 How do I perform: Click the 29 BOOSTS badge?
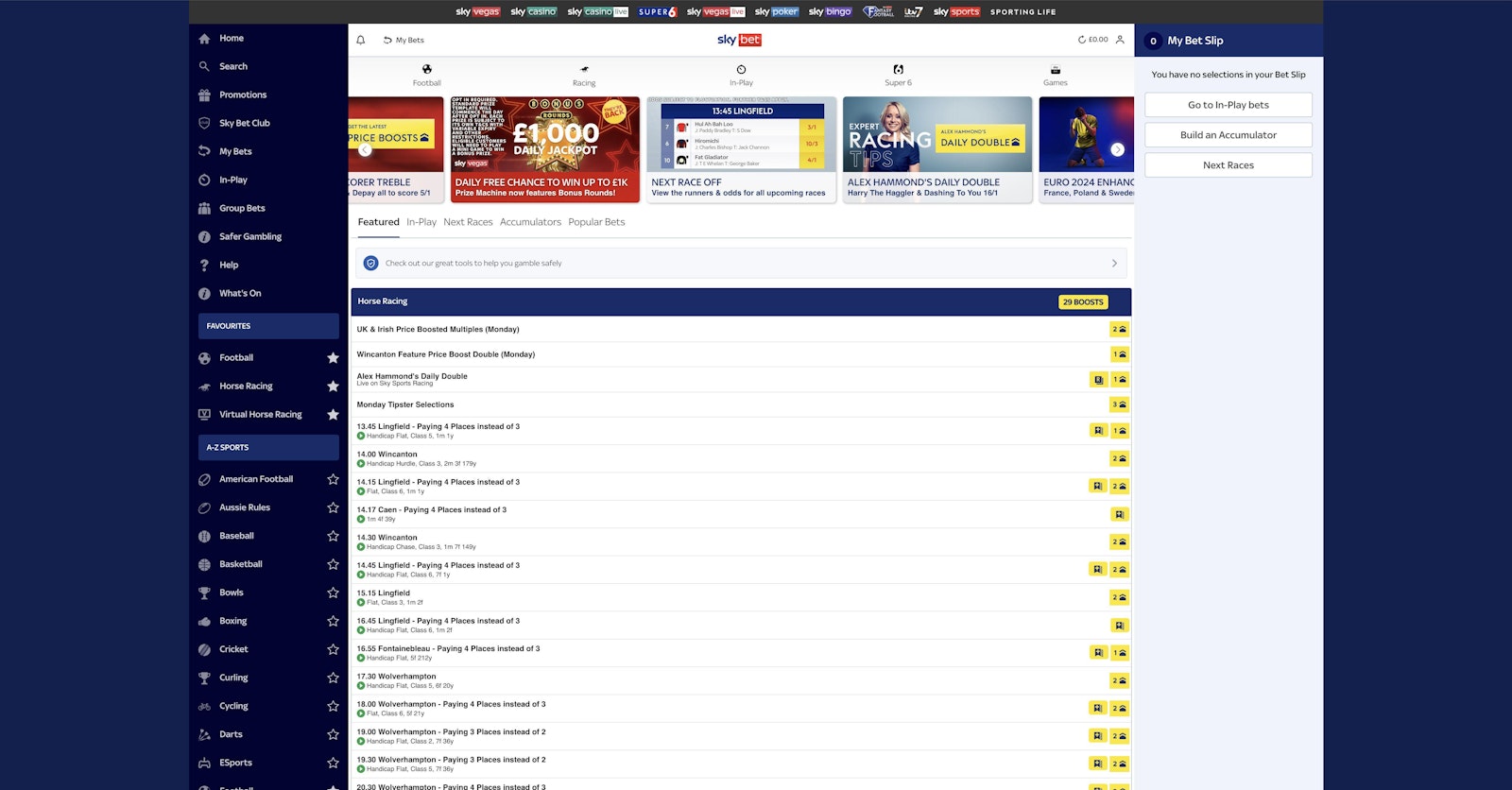click(x=1083, y=302)
